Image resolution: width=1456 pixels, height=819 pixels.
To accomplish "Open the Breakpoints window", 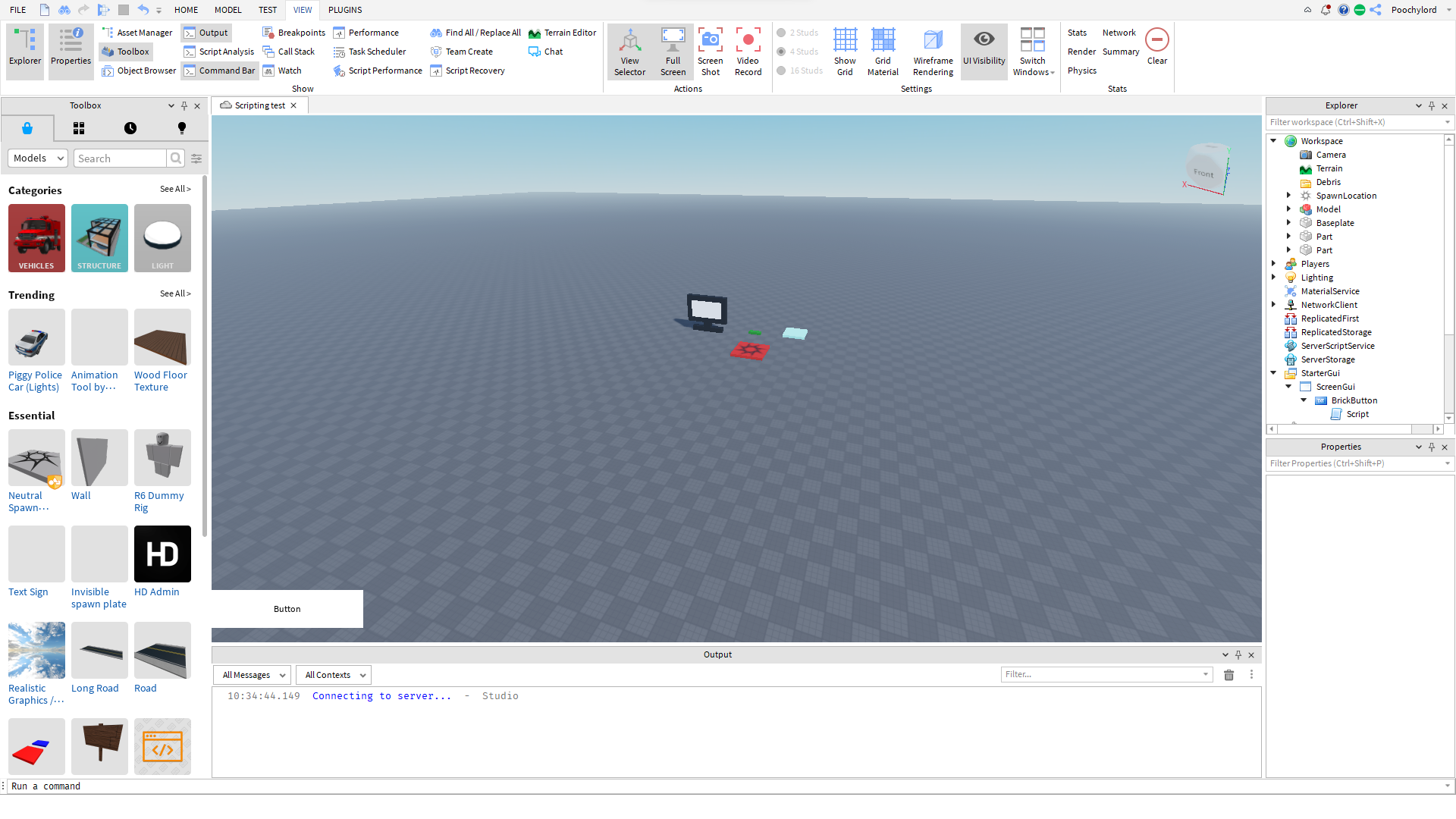I will click(x=293, y=33).
